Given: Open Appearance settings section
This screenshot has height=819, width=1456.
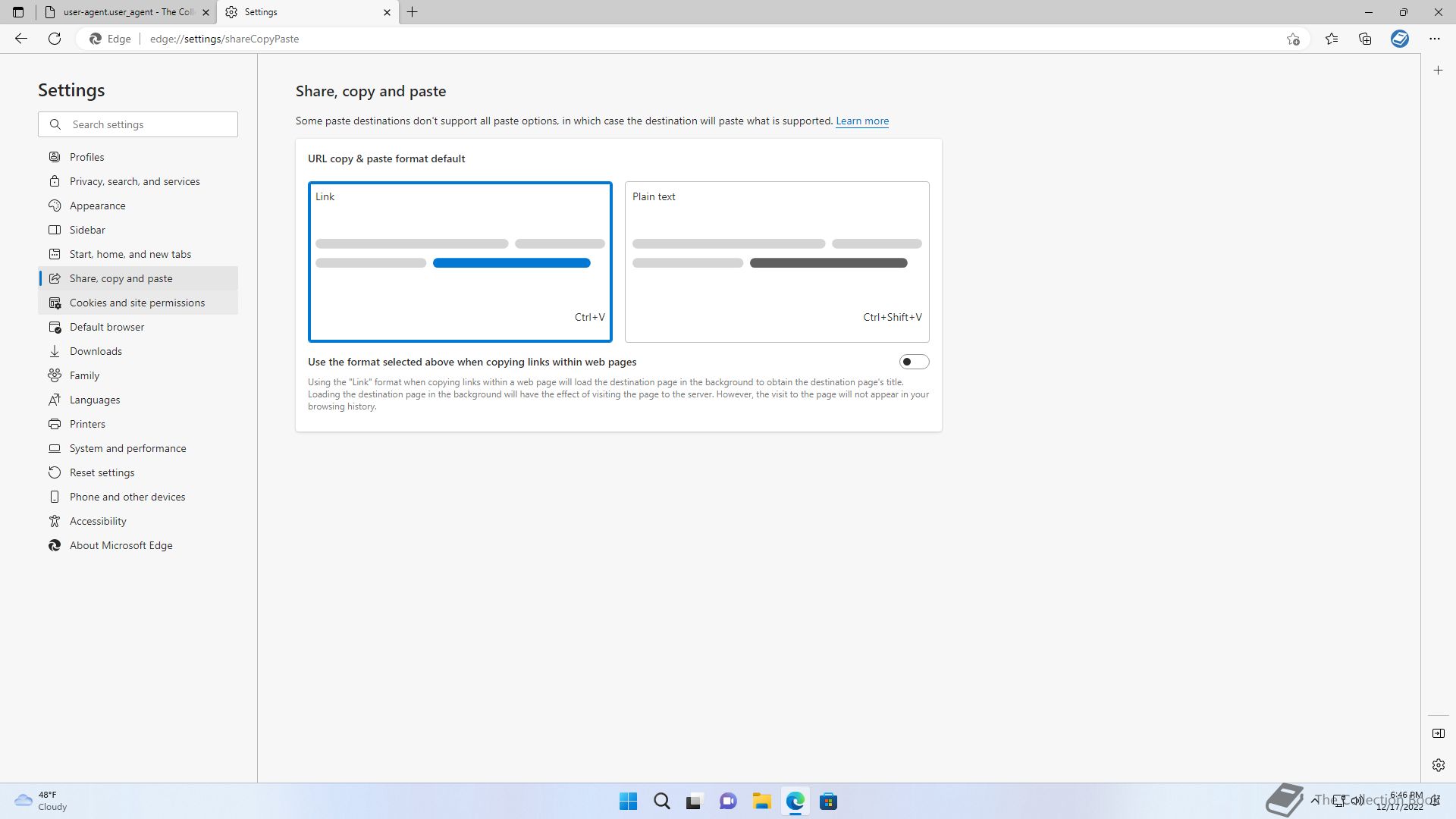Looking at the screenshot, I should coord(98,206).
